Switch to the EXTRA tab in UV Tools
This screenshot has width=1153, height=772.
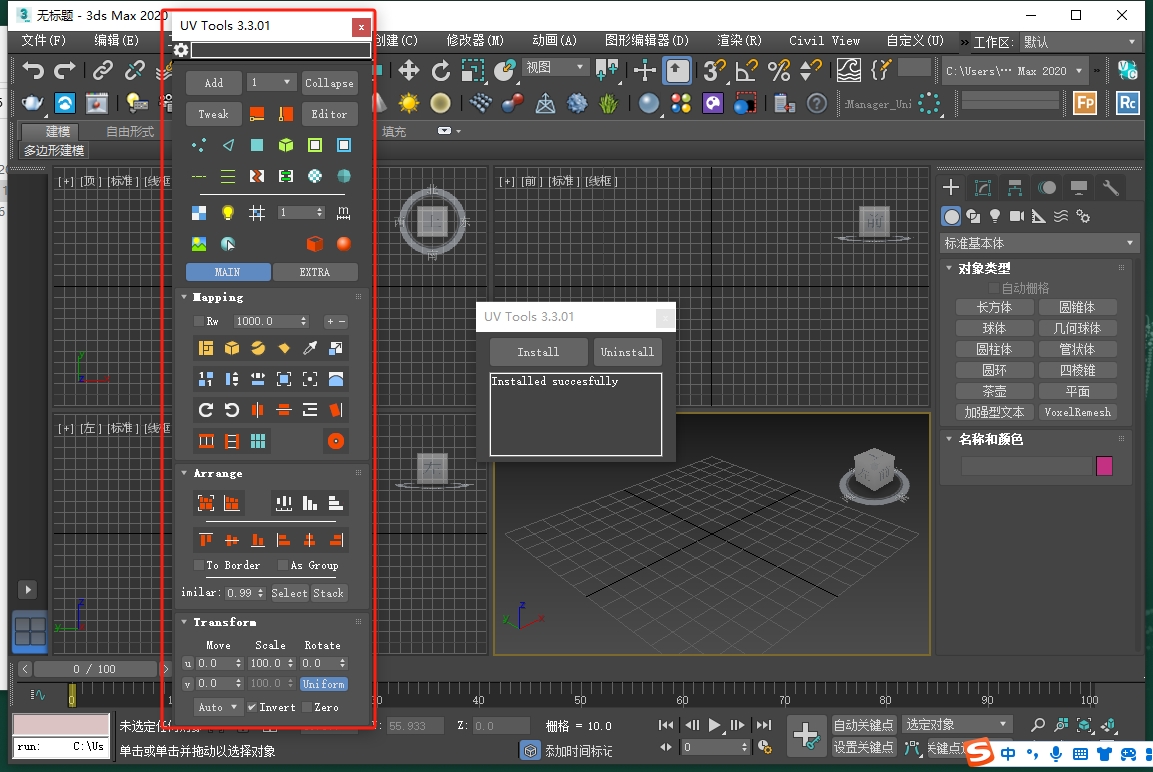[x=315, y=272]
